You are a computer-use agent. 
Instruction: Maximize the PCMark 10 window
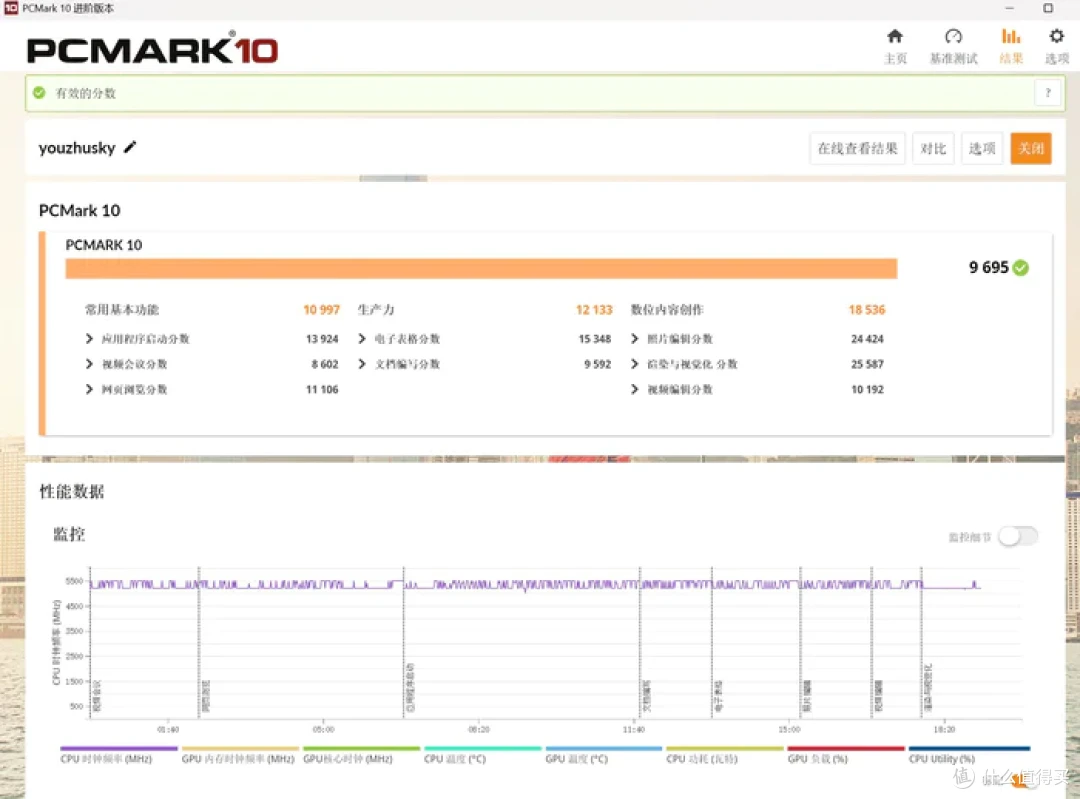[x=1048, y=8]
